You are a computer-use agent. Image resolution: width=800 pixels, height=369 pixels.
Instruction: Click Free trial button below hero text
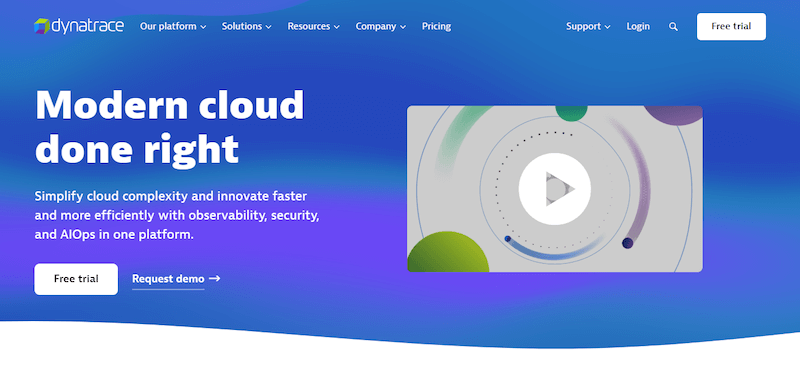point(76,279)
